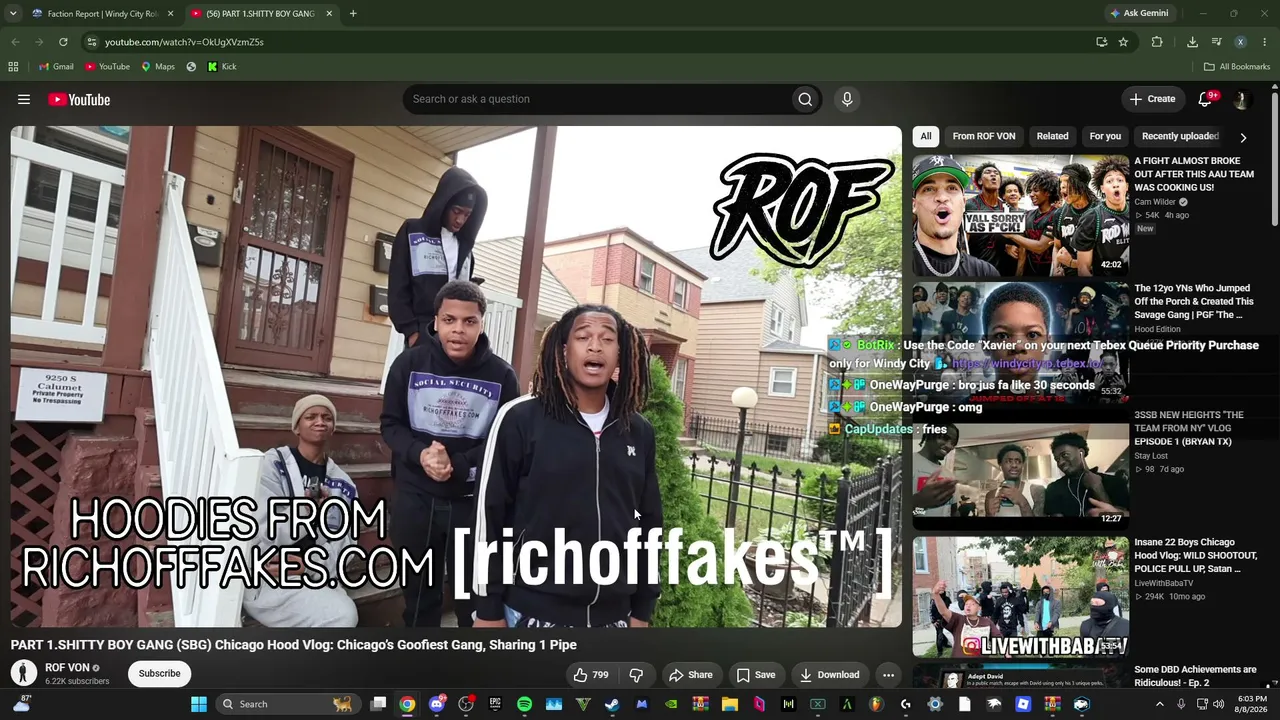Open the YouTube guide hamburger menu
Screen dimensions: 1280x720
(x=24, y=99)
